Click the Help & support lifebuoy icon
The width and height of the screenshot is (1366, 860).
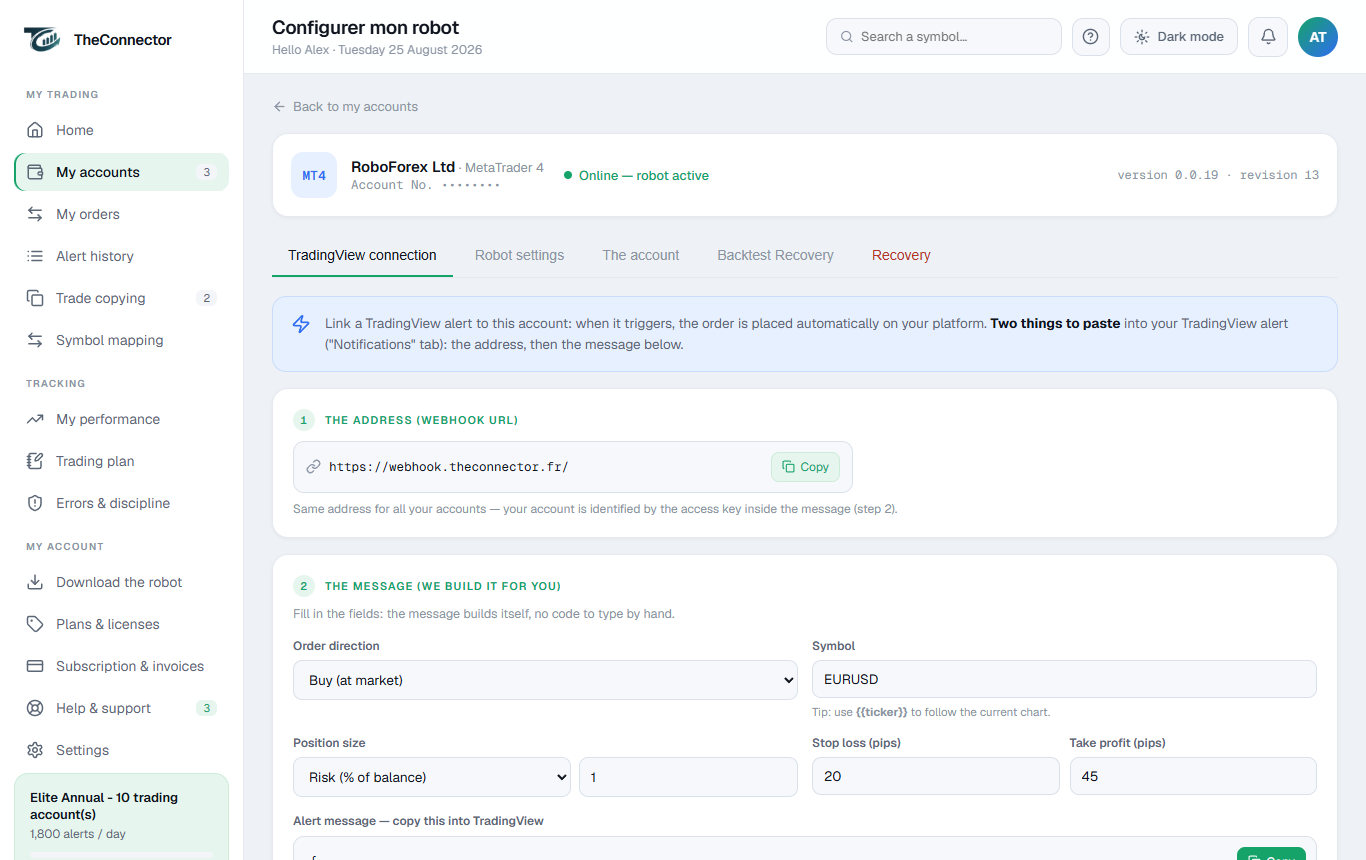pos(35,708)
